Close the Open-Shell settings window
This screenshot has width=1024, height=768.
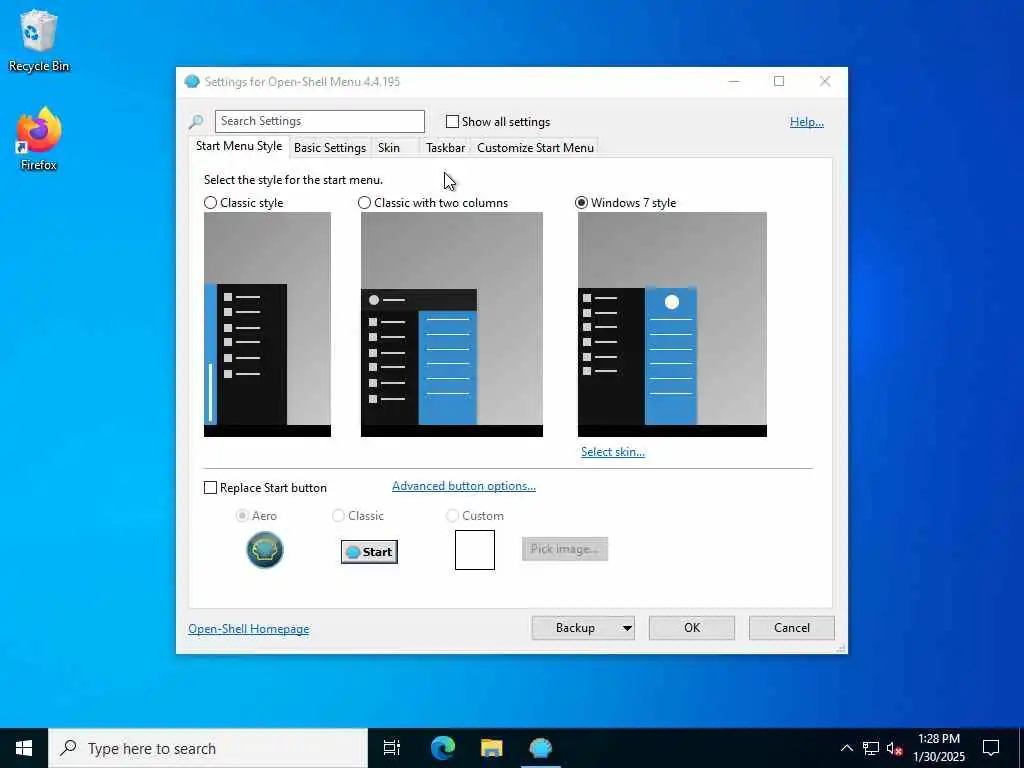[825, 82]
